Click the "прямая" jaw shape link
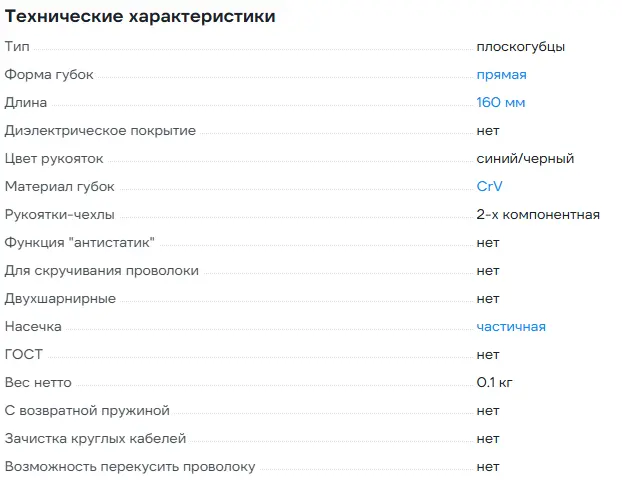This screenshot has width=622, height=484. (x=501, y=74)
